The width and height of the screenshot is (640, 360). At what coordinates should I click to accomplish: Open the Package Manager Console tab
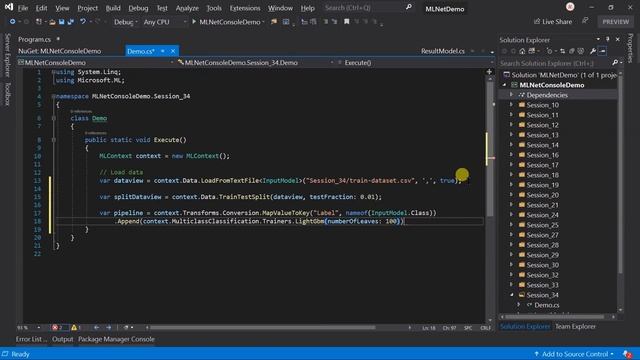[116, 339]
